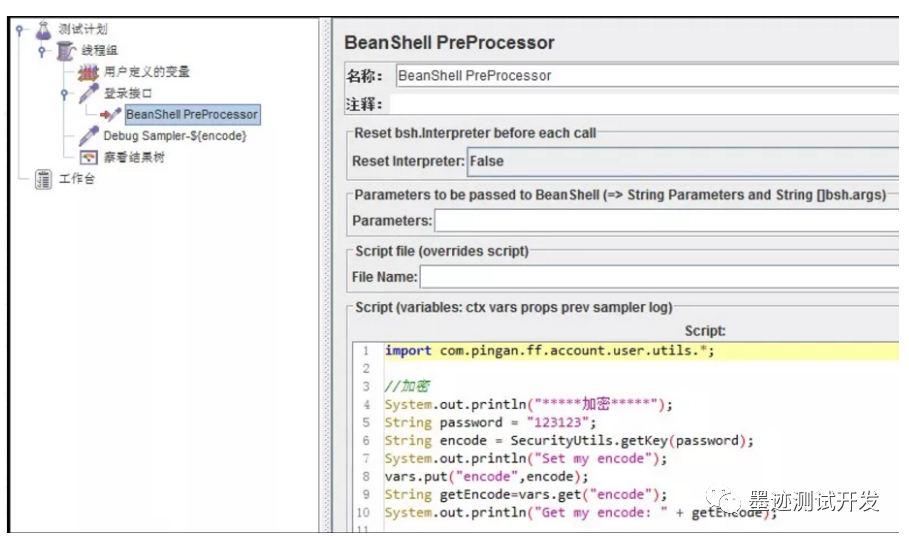
Task: Click the Parameters input field
Action: (666, 220)
